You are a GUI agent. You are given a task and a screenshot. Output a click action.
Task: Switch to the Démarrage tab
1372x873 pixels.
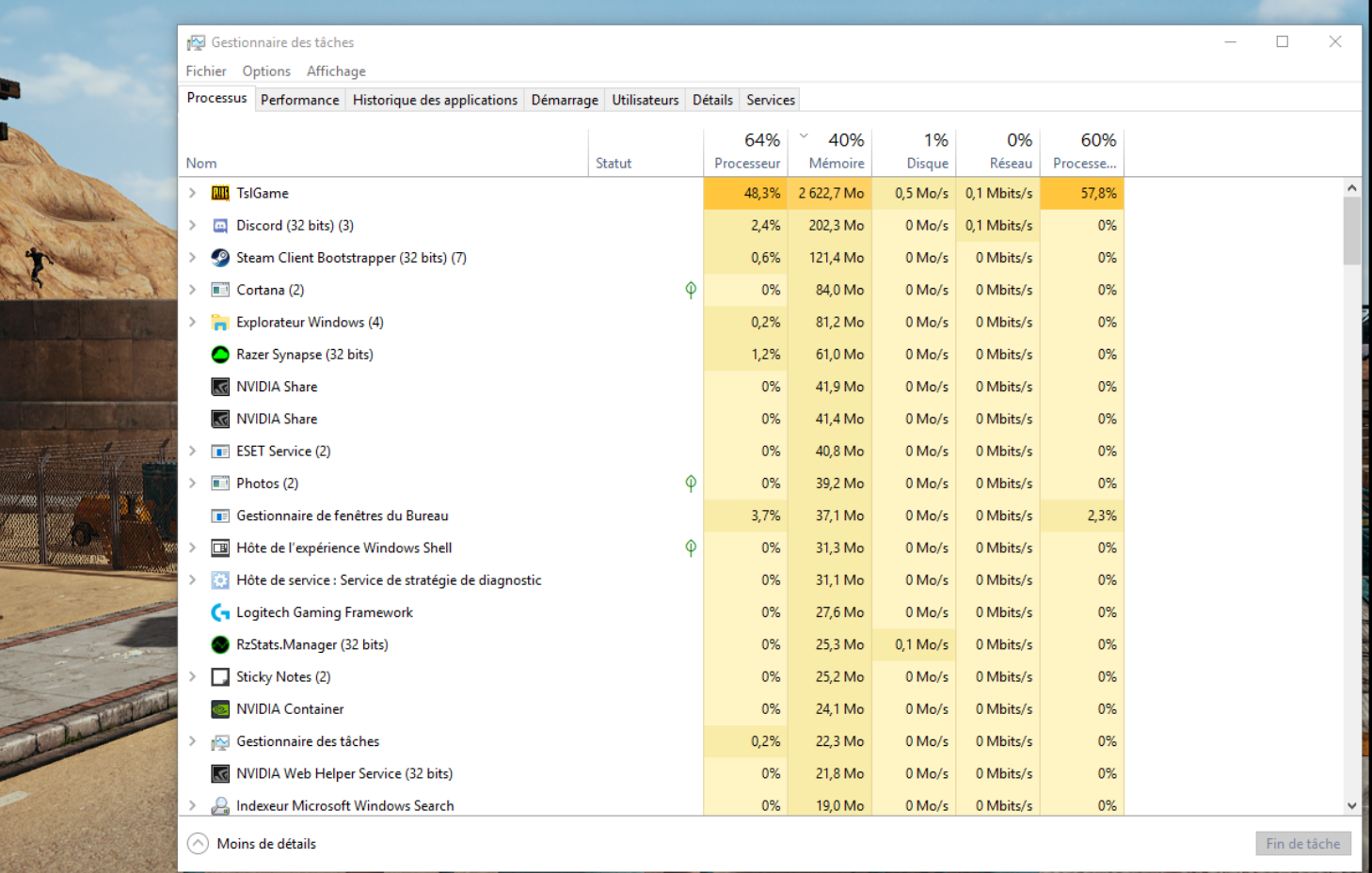pyautogui.click(x=565, y=100)
